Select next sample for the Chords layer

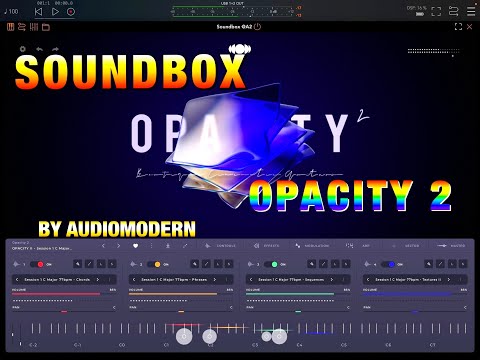pos(98,279)
